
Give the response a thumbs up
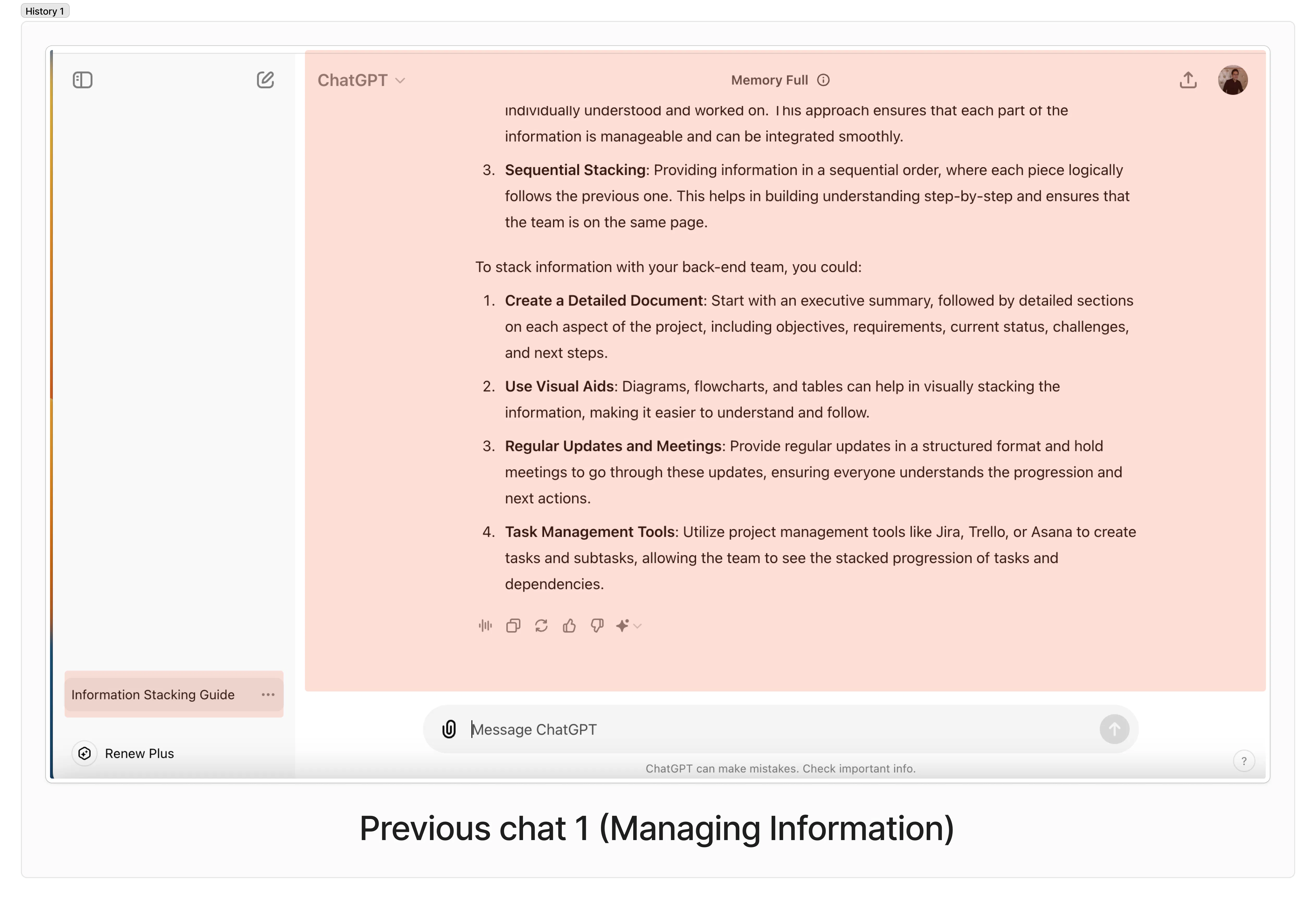[x=569, y=626]
